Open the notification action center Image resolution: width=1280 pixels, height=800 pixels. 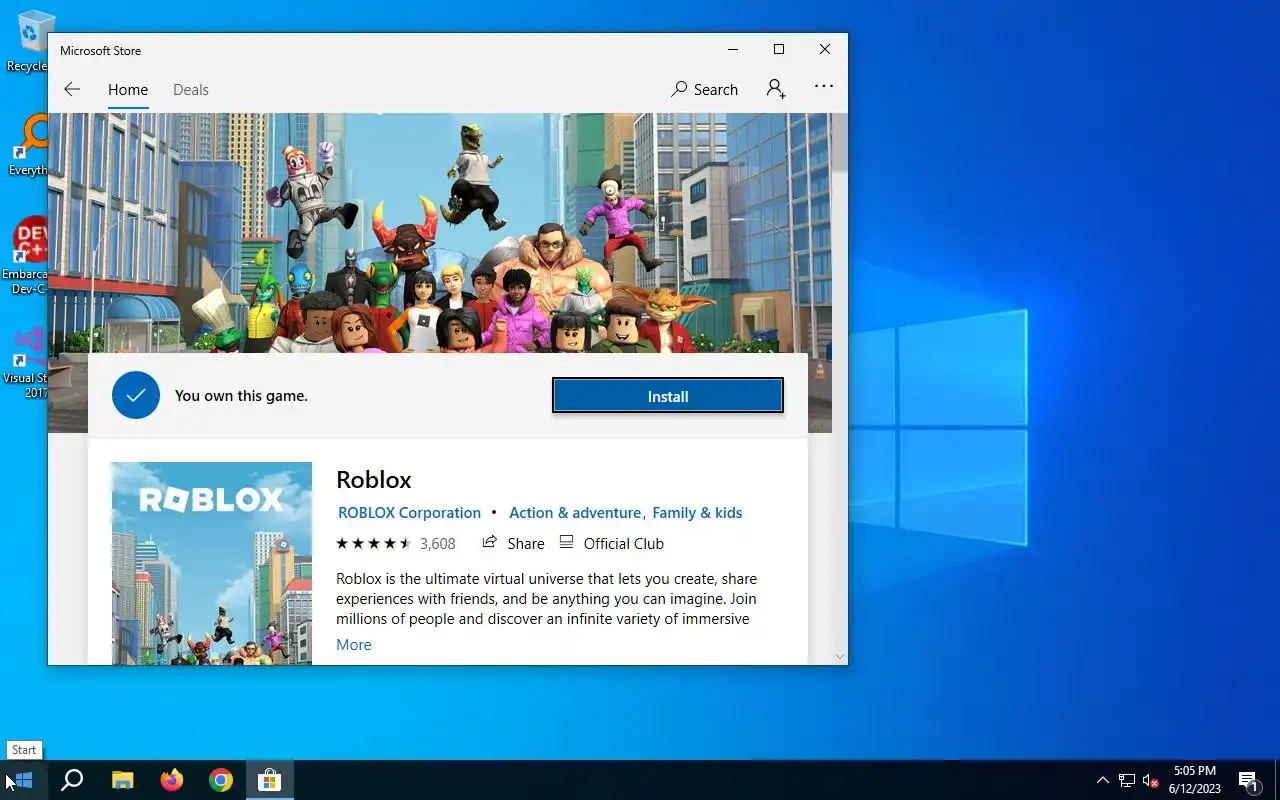[x=1248, y=780]
